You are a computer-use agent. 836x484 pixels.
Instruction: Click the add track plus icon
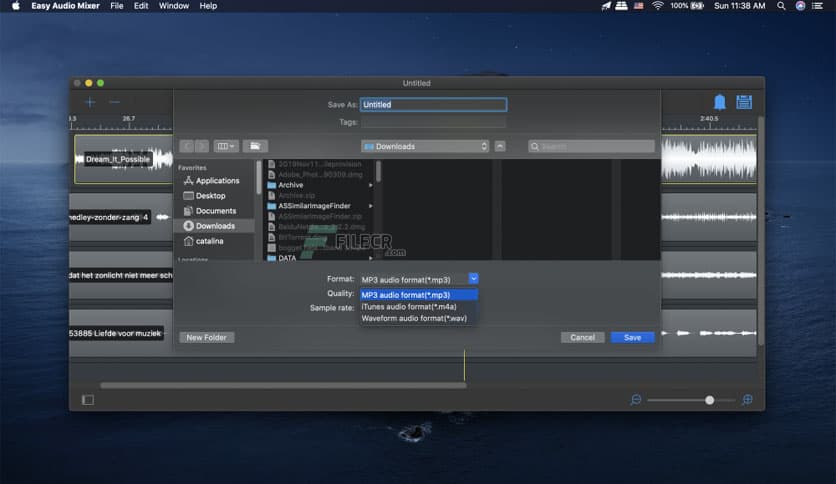point(90,102)
